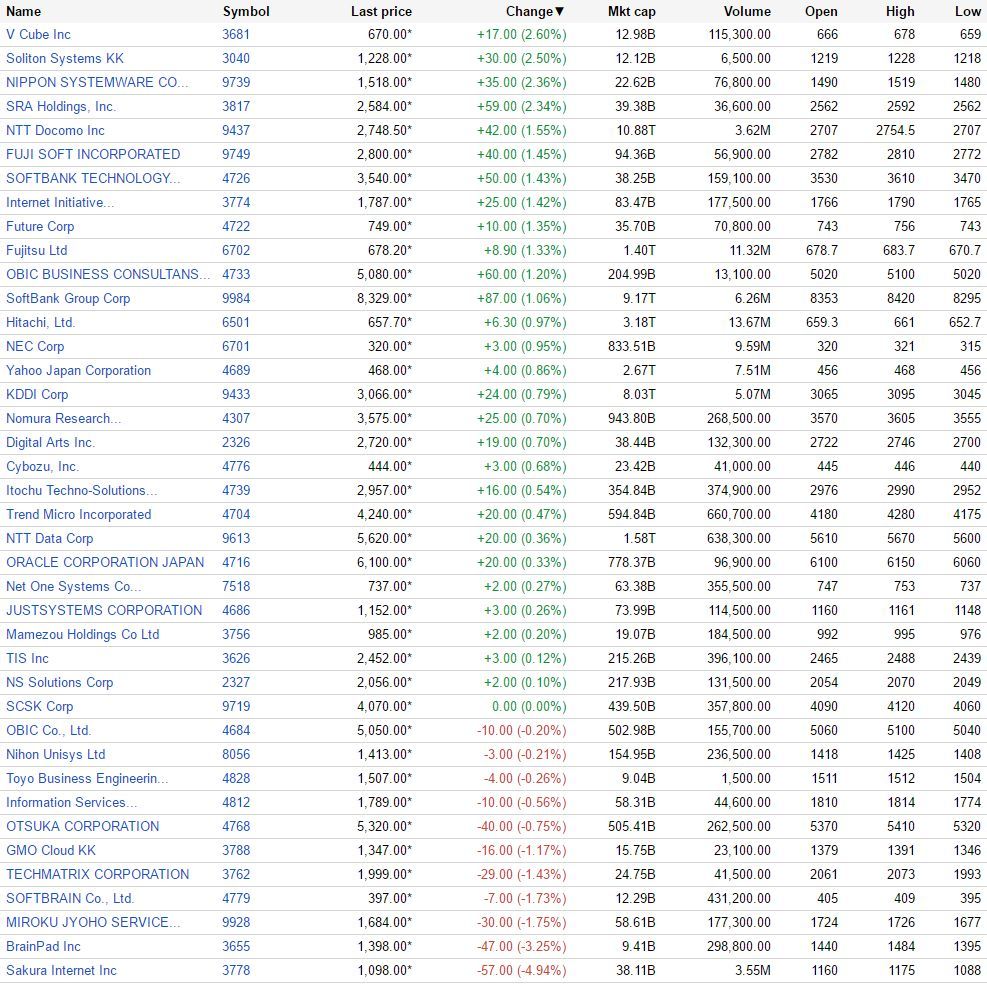Sort table by Mkt cap header

631,11
